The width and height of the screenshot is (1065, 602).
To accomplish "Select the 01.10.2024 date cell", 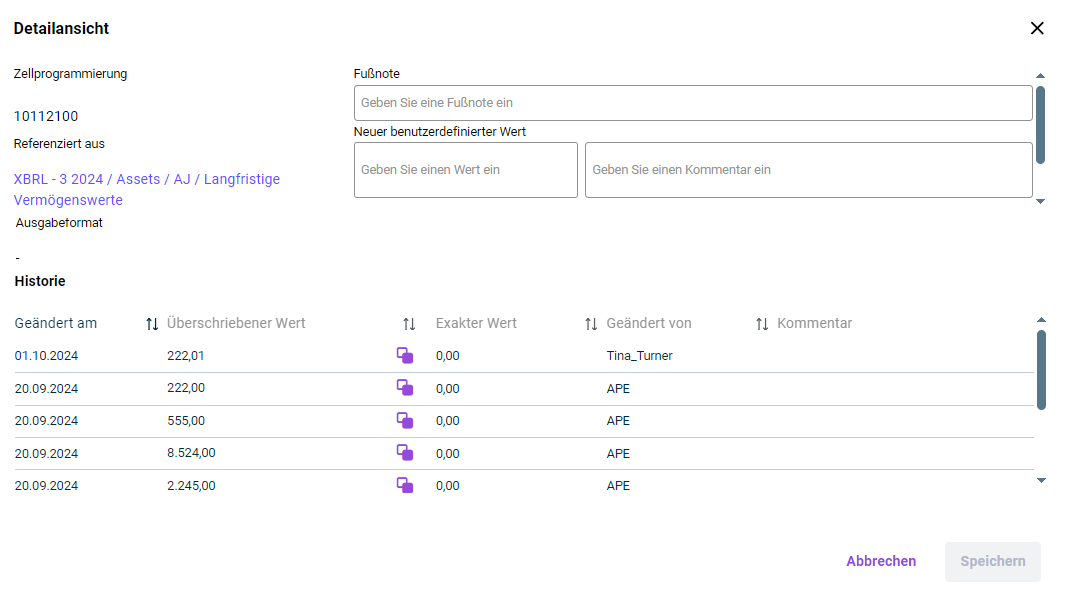I will coord(46,356).
